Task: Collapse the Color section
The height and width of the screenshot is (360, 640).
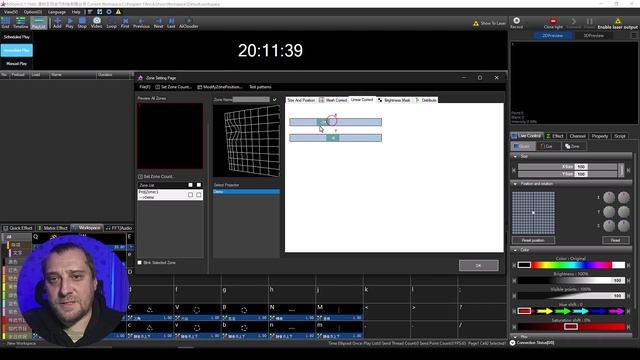Action: pos(516,250)
